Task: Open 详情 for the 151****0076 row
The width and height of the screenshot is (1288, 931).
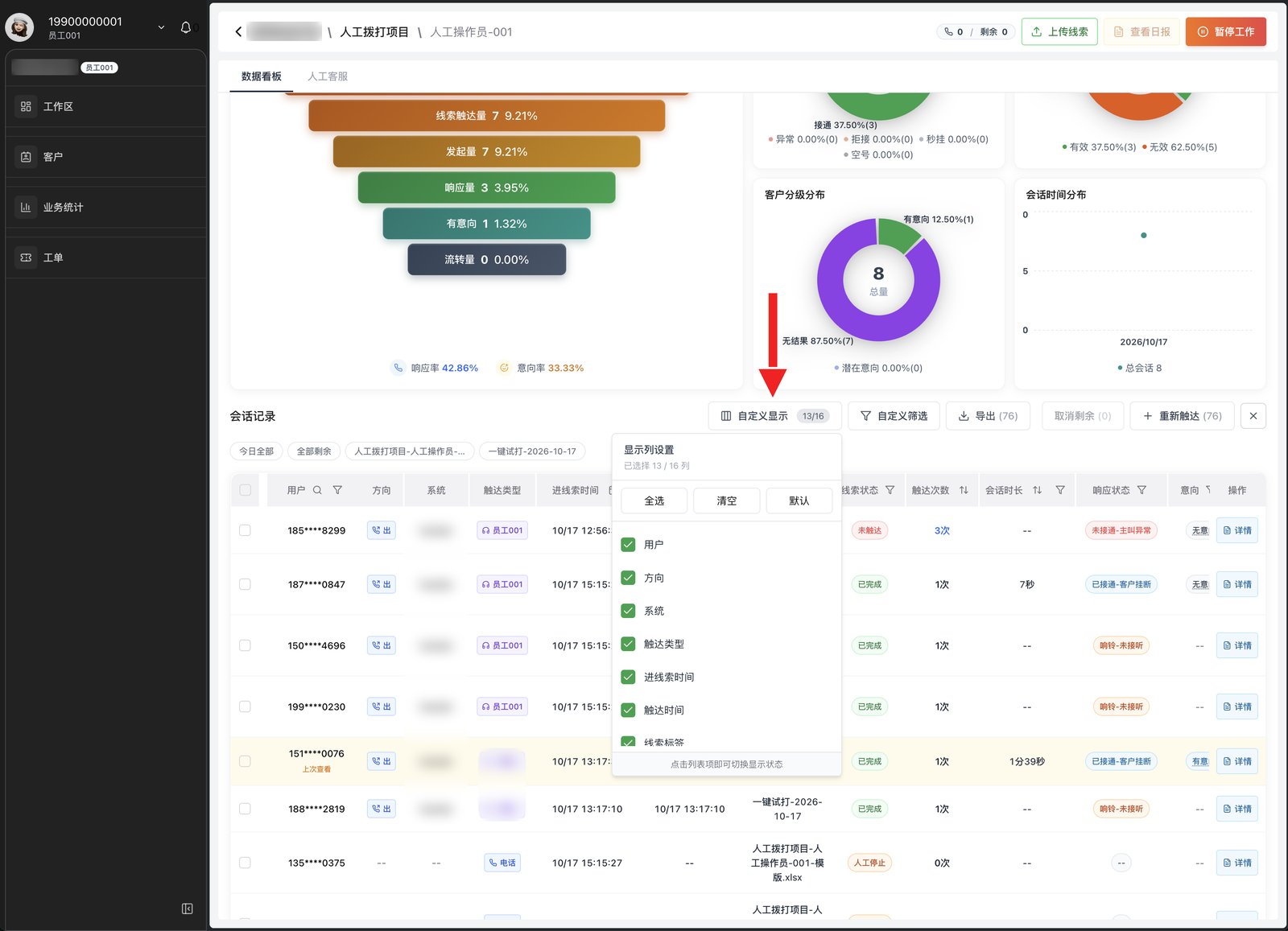Action: (x=1236, y=761)
